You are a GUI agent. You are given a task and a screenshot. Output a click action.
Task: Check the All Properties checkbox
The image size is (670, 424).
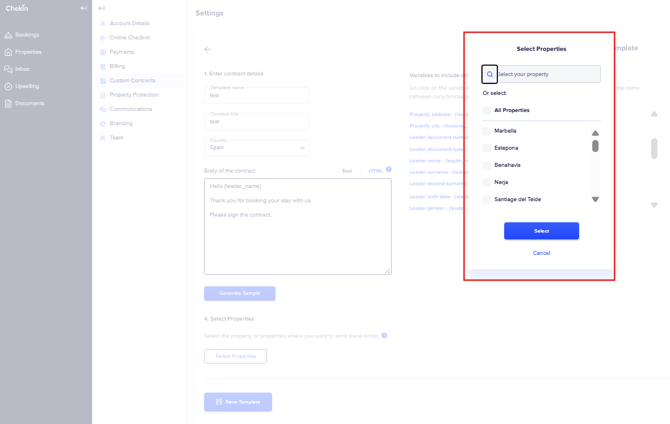pyautogui.click(x=487, y=110)
